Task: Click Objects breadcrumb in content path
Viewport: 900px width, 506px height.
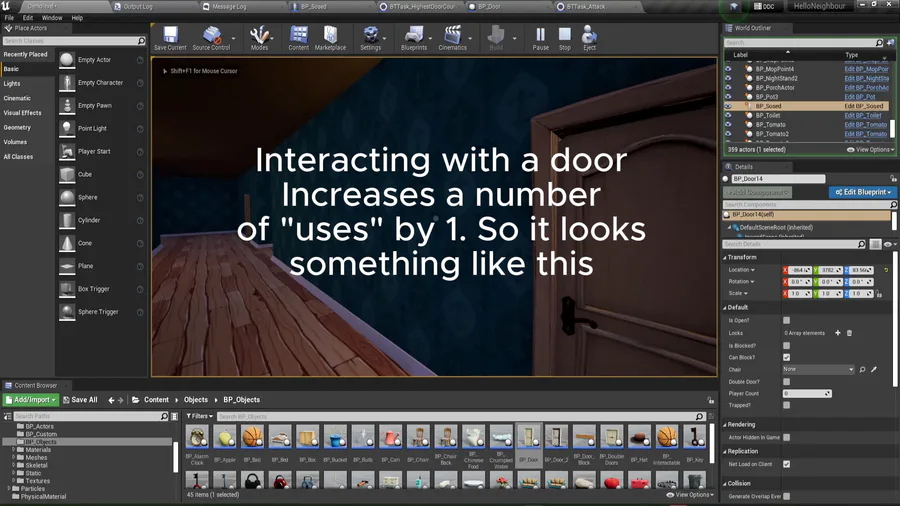Action: click(196, 400)
